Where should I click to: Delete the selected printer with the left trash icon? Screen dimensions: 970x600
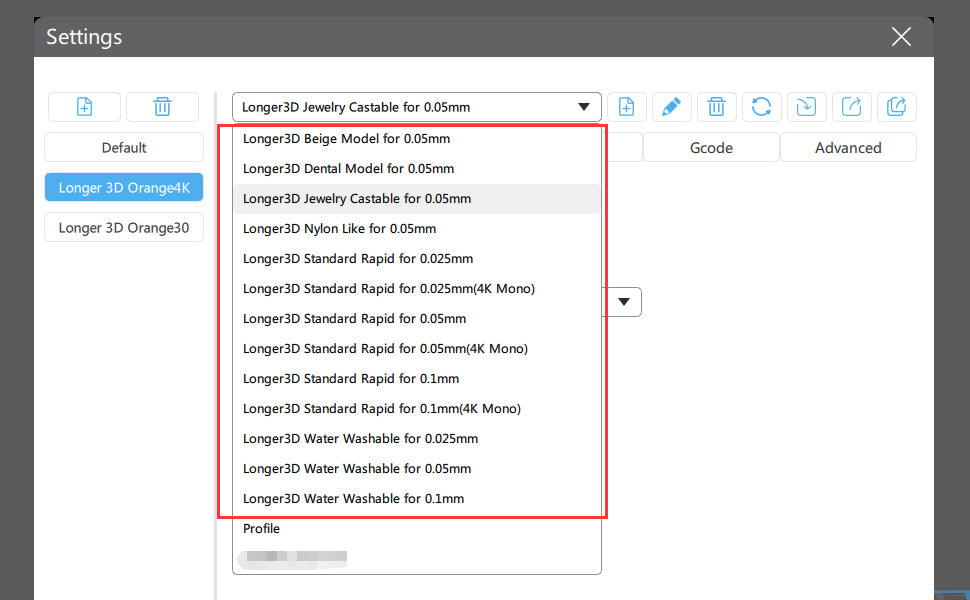(x=162, y=107)
